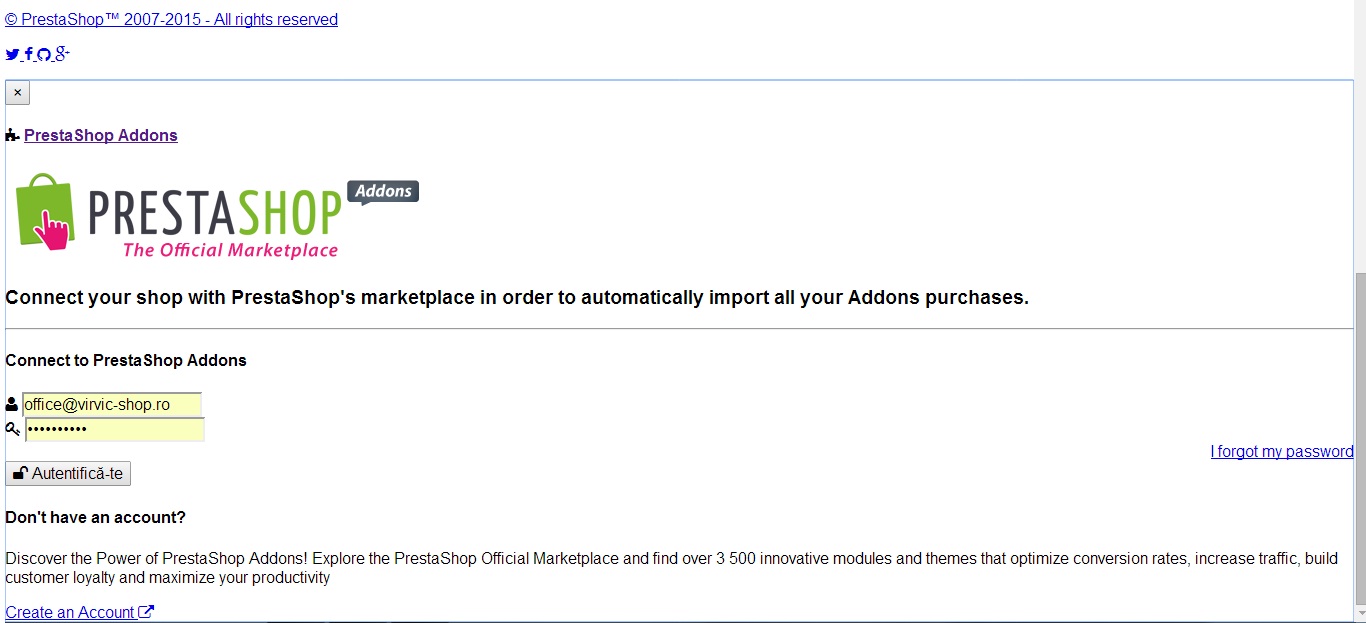Screen dimensions: 1366x623
Task: Click the puzzle piece Addons icon
Action: point(12,136)
